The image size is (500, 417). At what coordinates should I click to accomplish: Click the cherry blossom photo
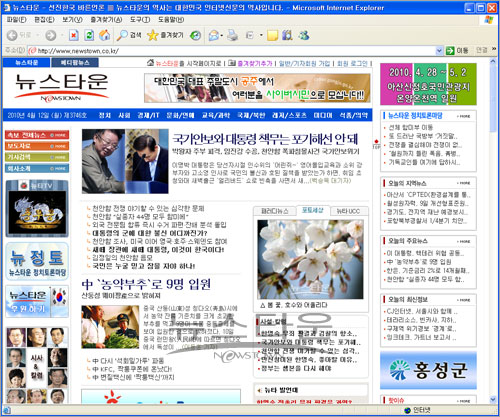coord(310,259)
